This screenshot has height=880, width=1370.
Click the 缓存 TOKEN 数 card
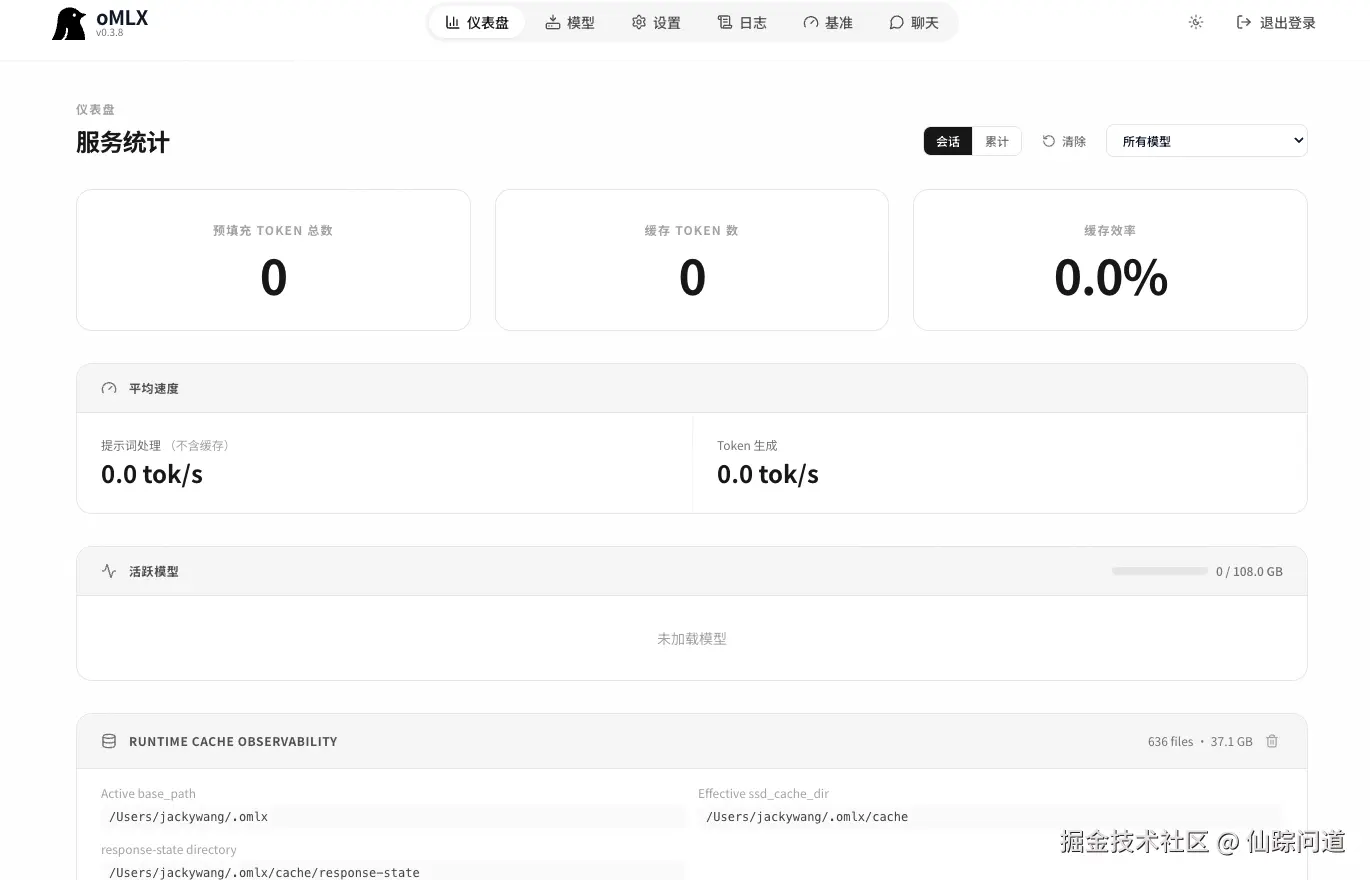point(692,260)
